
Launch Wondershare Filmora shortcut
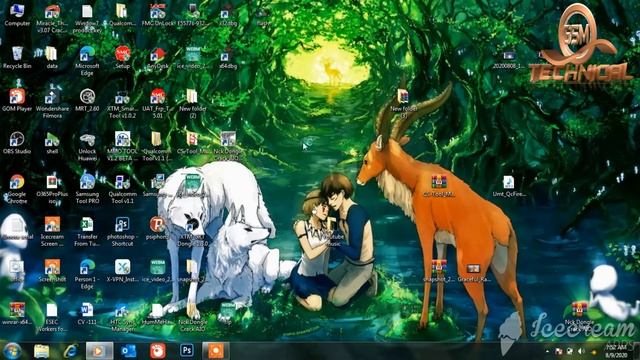coord(52,104)
